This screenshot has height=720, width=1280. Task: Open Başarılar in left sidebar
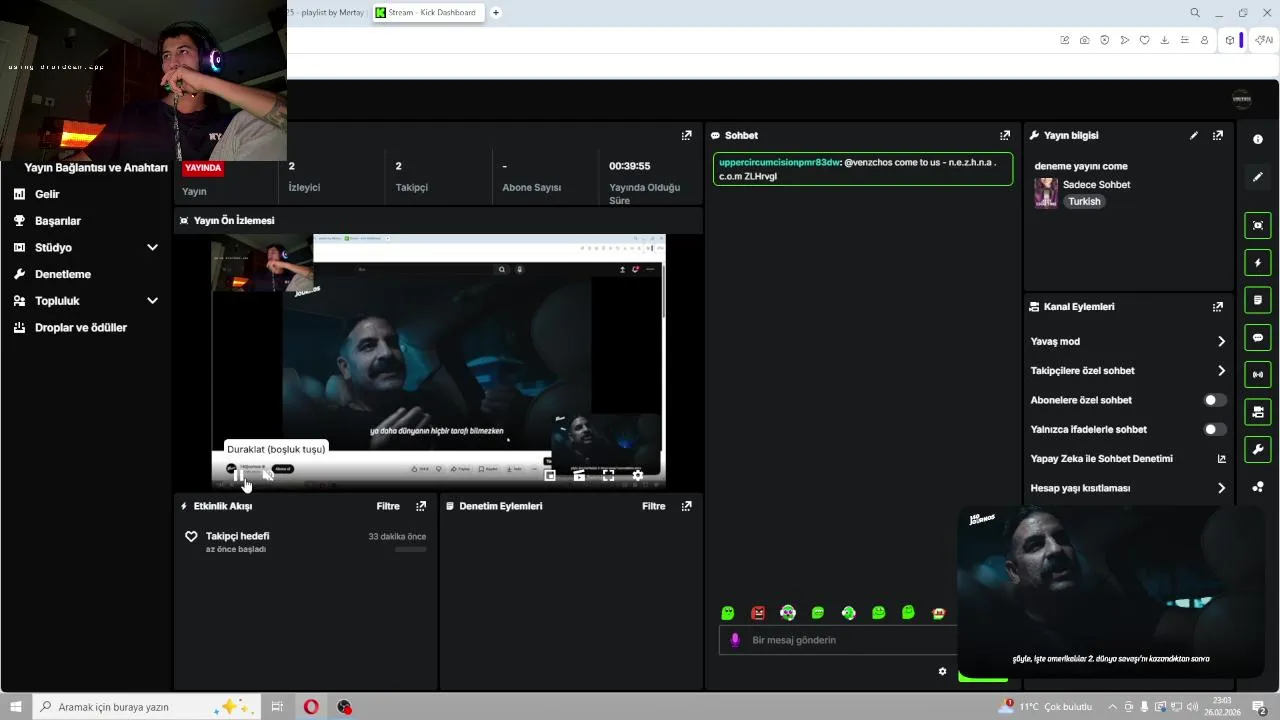tap(58, 221)
